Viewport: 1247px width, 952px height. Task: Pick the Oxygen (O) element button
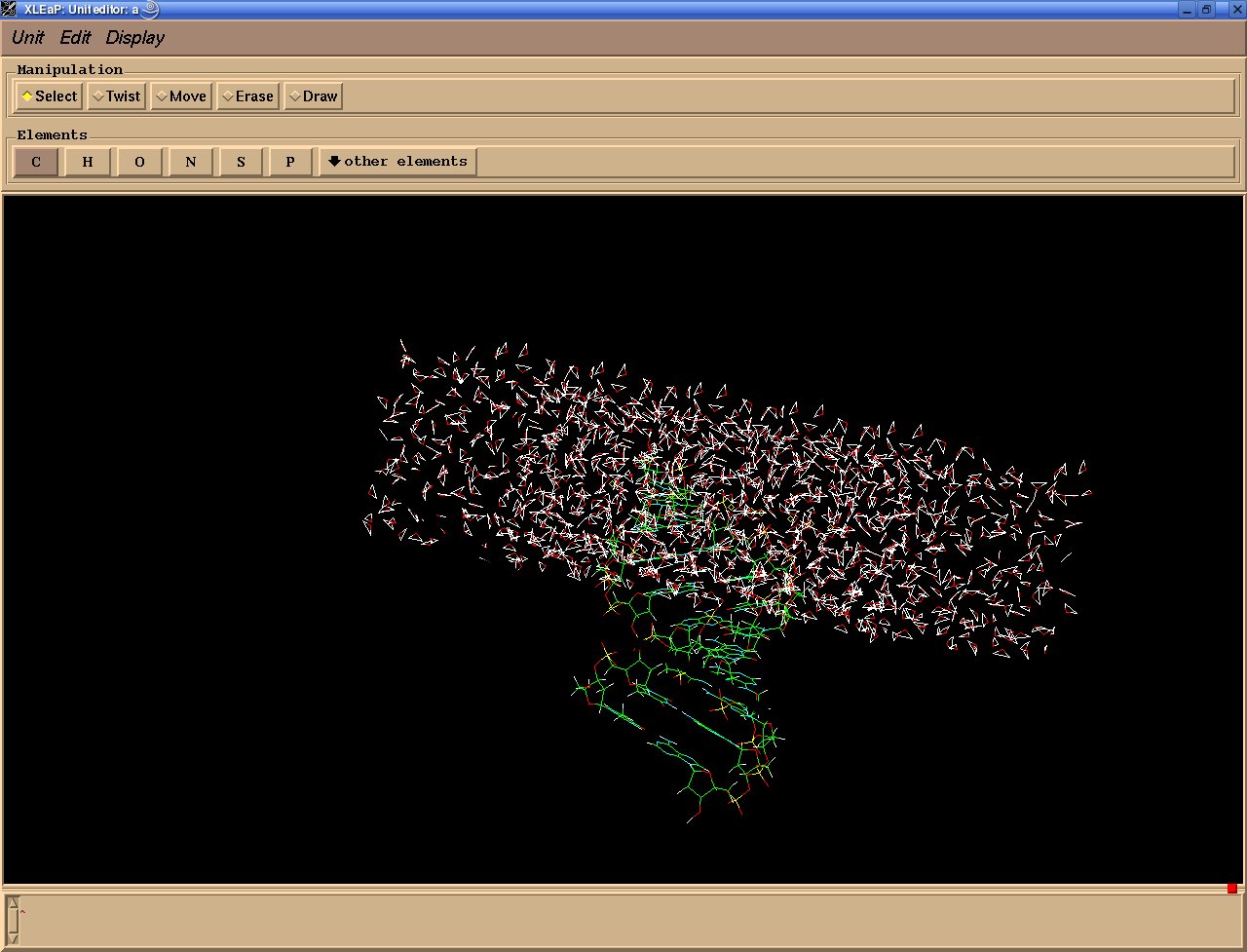[x=139, y=162]
